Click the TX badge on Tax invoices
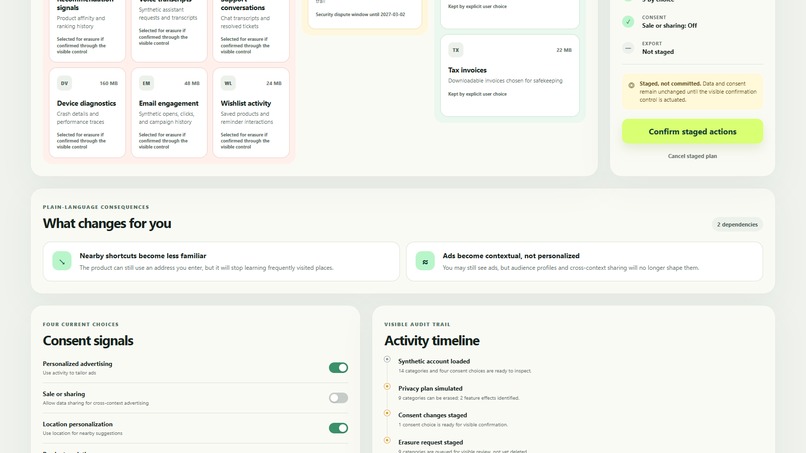Viewport: 806px width, 453px height. point(455,50)
